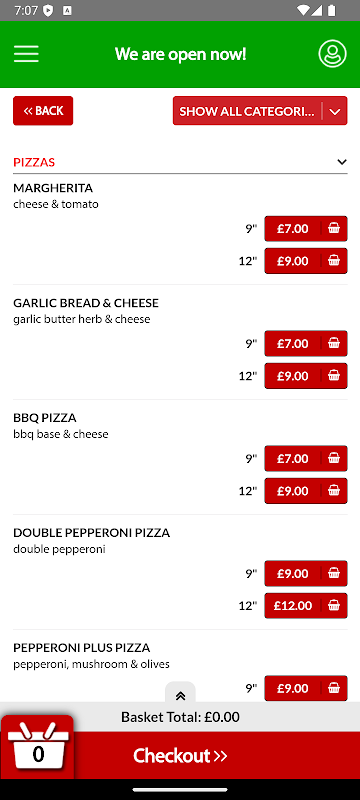Open the hamburger menu
360x800 pixels.
tap(26, 54)
